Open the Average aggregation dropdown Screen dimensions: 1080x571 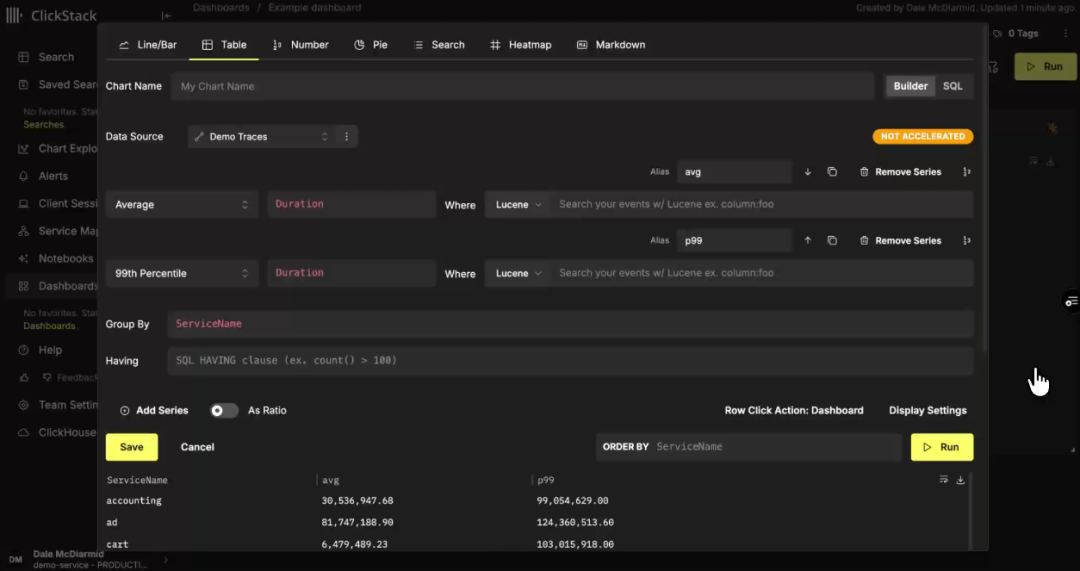[x=182, y=205]
